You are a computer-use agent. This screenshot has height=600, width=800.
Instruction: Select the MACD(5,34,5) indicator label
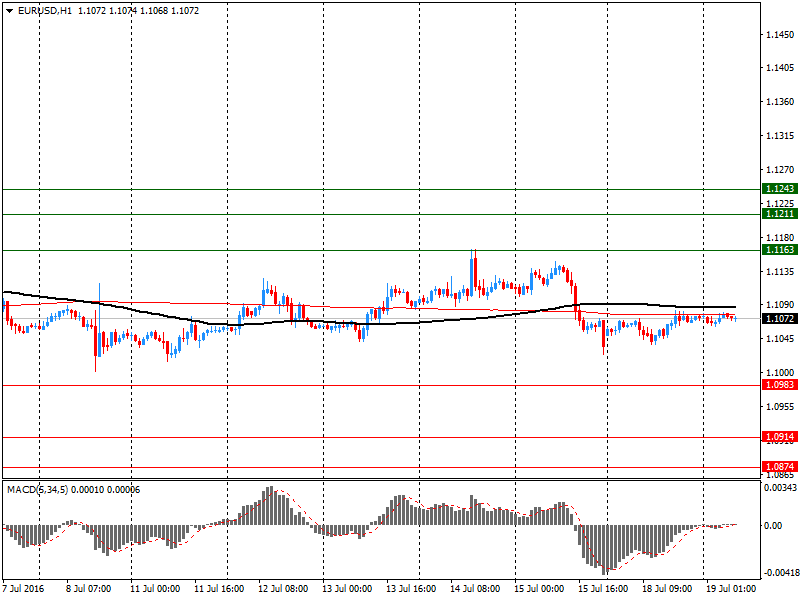37,490
